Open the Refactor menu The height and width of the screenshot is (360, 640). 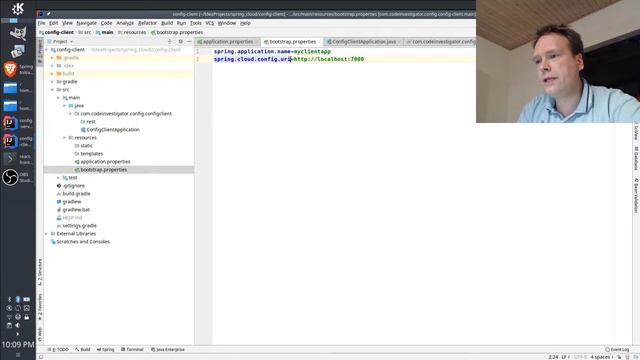(147, 23)
